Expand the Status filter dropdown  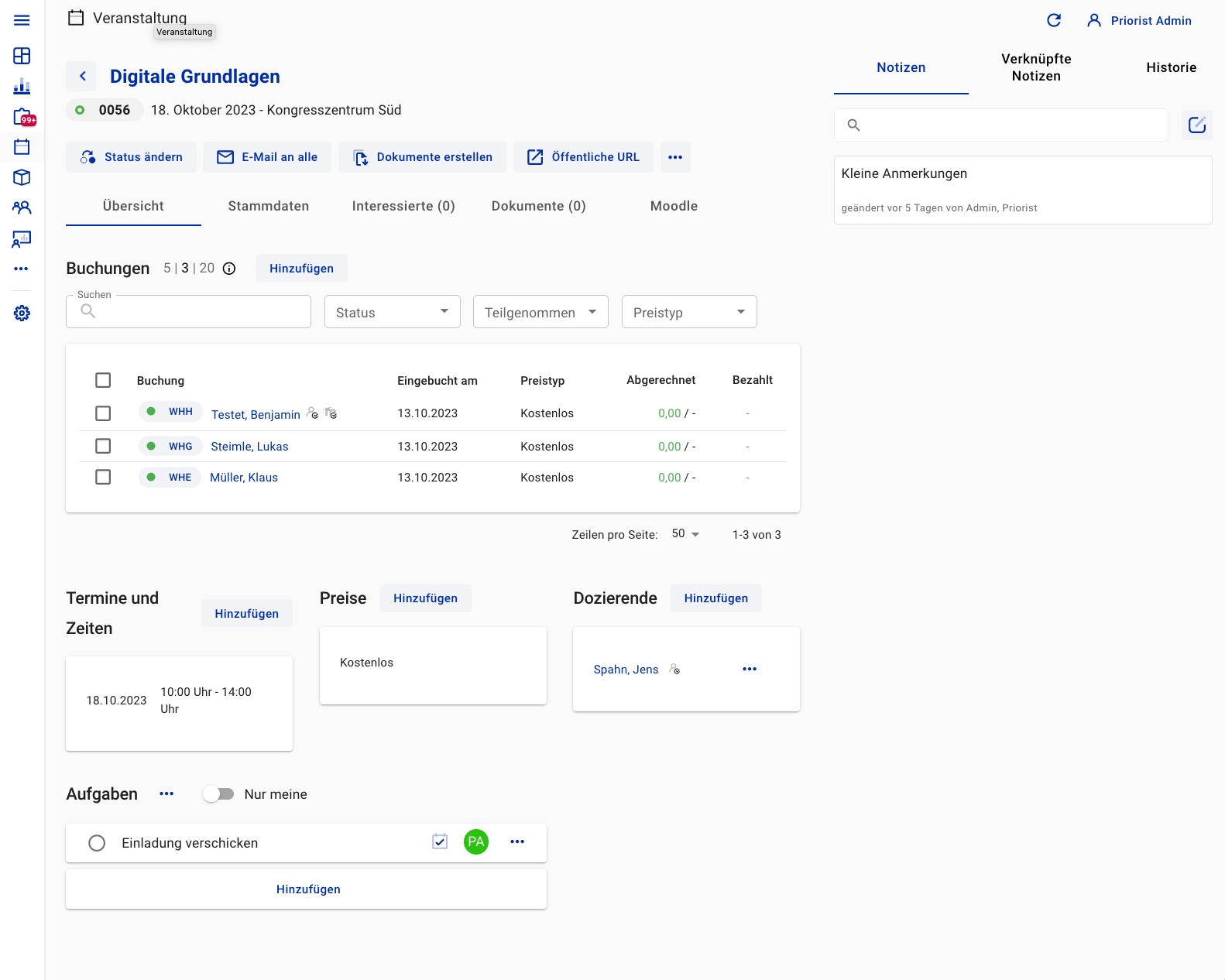pyautogui.click(x=392, y=312)
